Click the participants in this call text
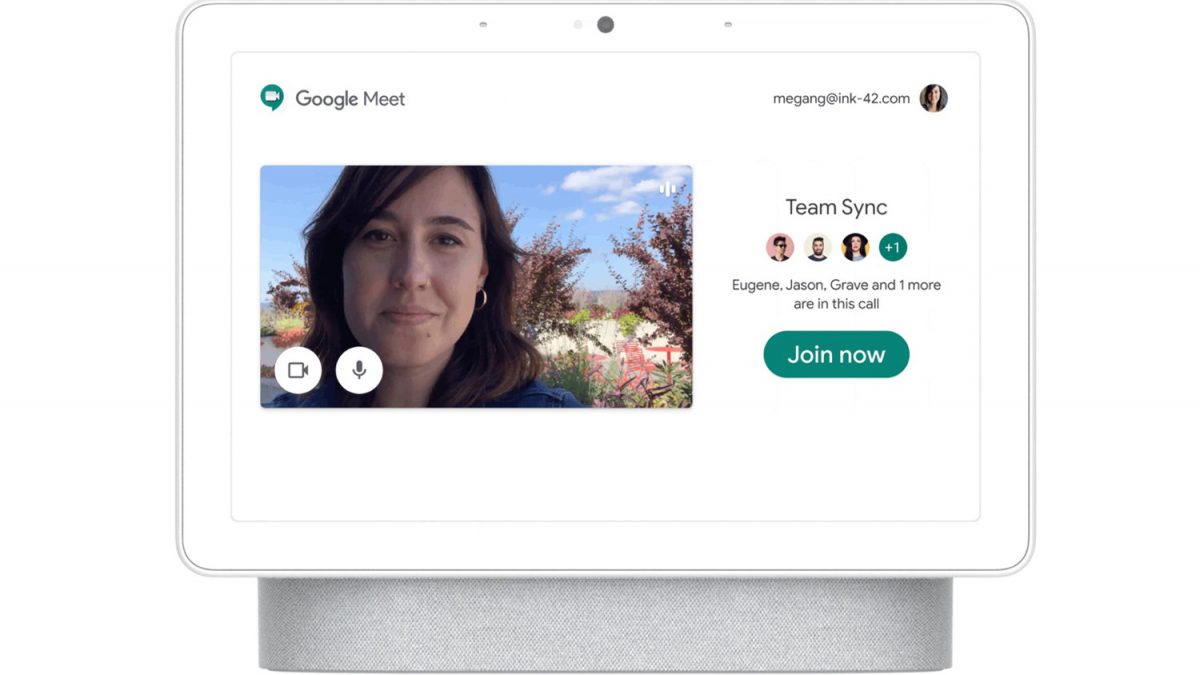This screenshot has height=675, width=1200. [x=836, y=294]
